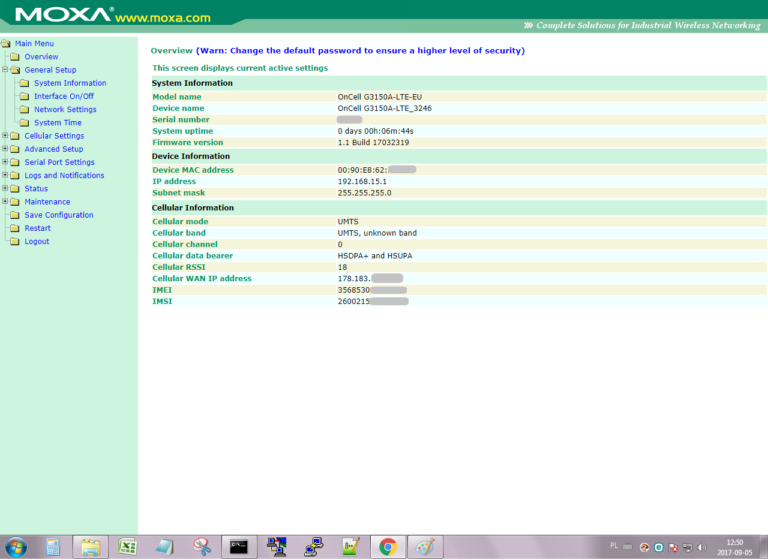Click the System Information folder icon
This screenshot has height=560, width=768.
[24, 83]
